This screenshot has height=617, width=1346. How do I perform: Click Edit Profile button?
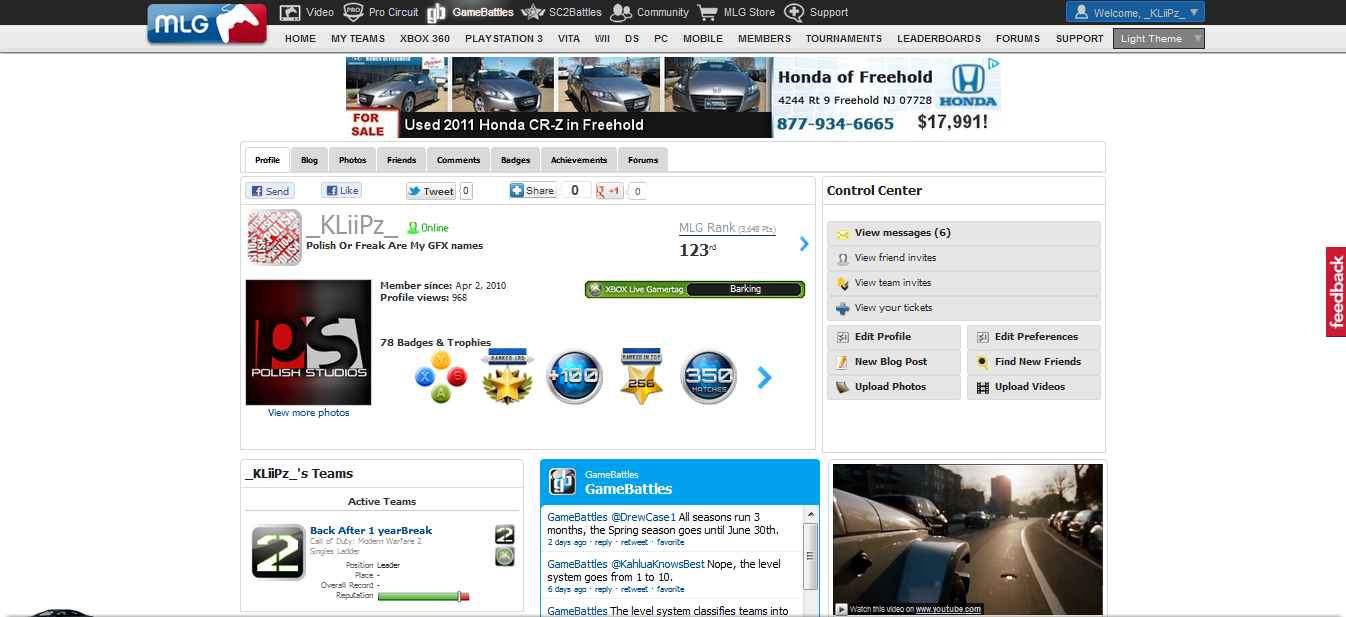point(894,337)
